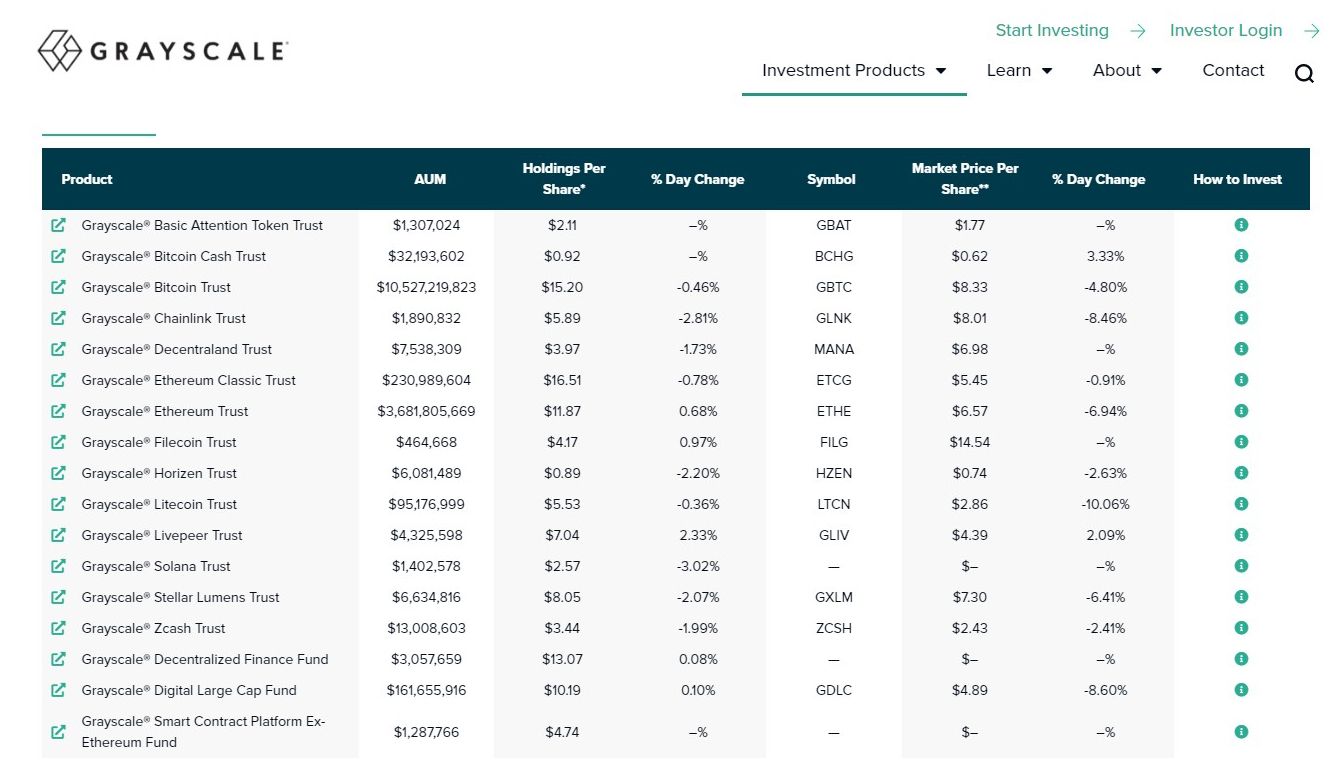
Task: Click How to Invest info icon for GXLM row
Action: pyautogui.click(x=1241, y=597)
